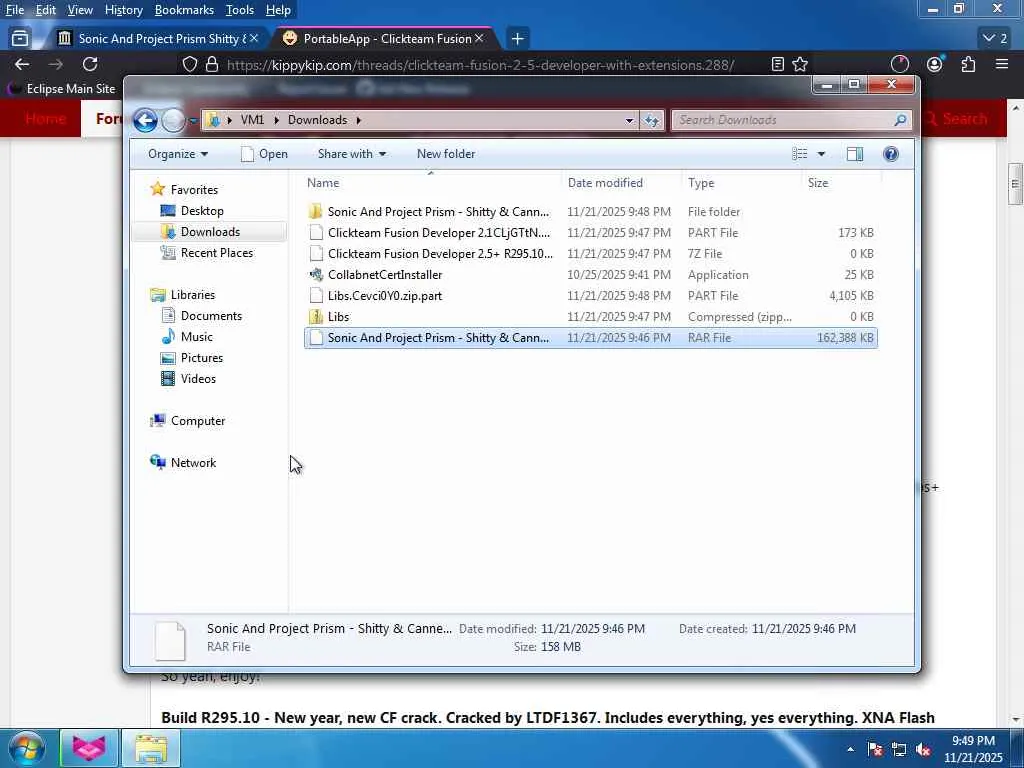Open the Documents library
The height and width of the screenshot is (768, 1024).
tap(211, 316)
